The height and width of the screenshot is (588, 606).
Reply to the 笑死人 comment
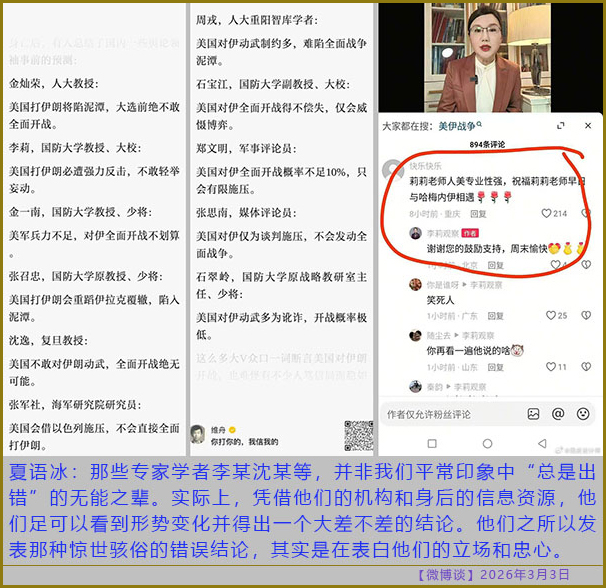[495, 316]
